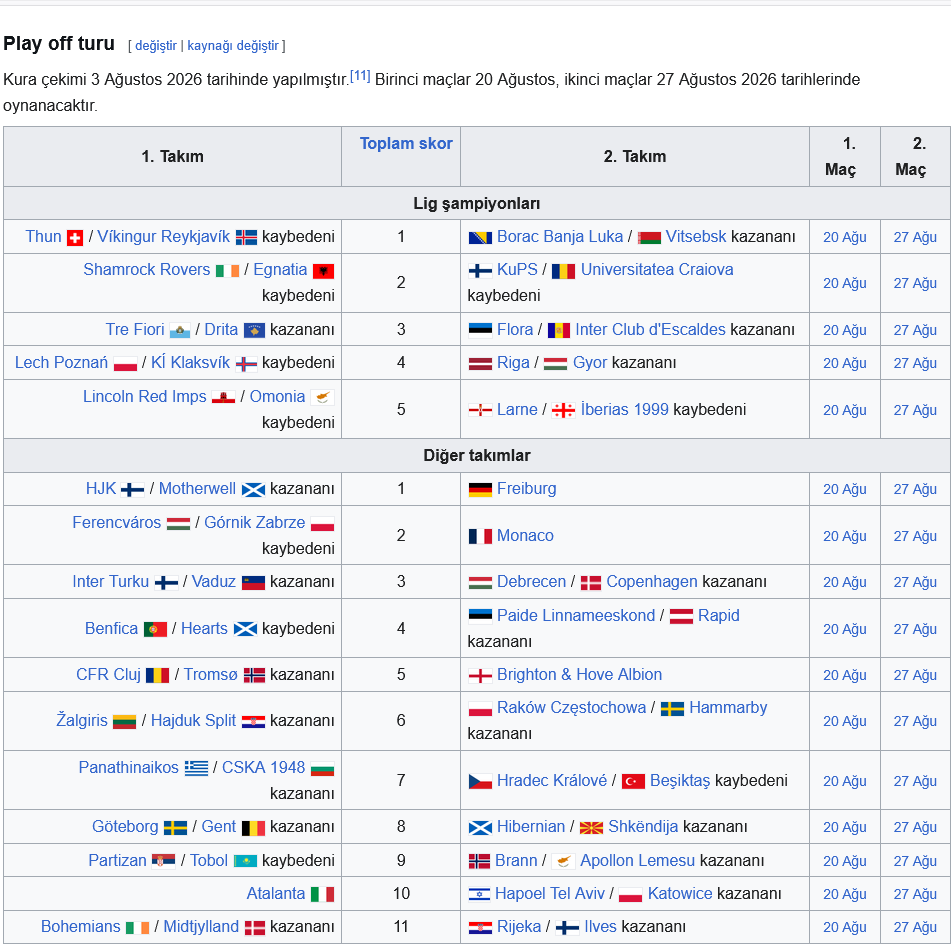This screenshot has width=951, height=944.
Task: Click the Liechtenstein flag beside Vaduz
Action: coord(254,582)
